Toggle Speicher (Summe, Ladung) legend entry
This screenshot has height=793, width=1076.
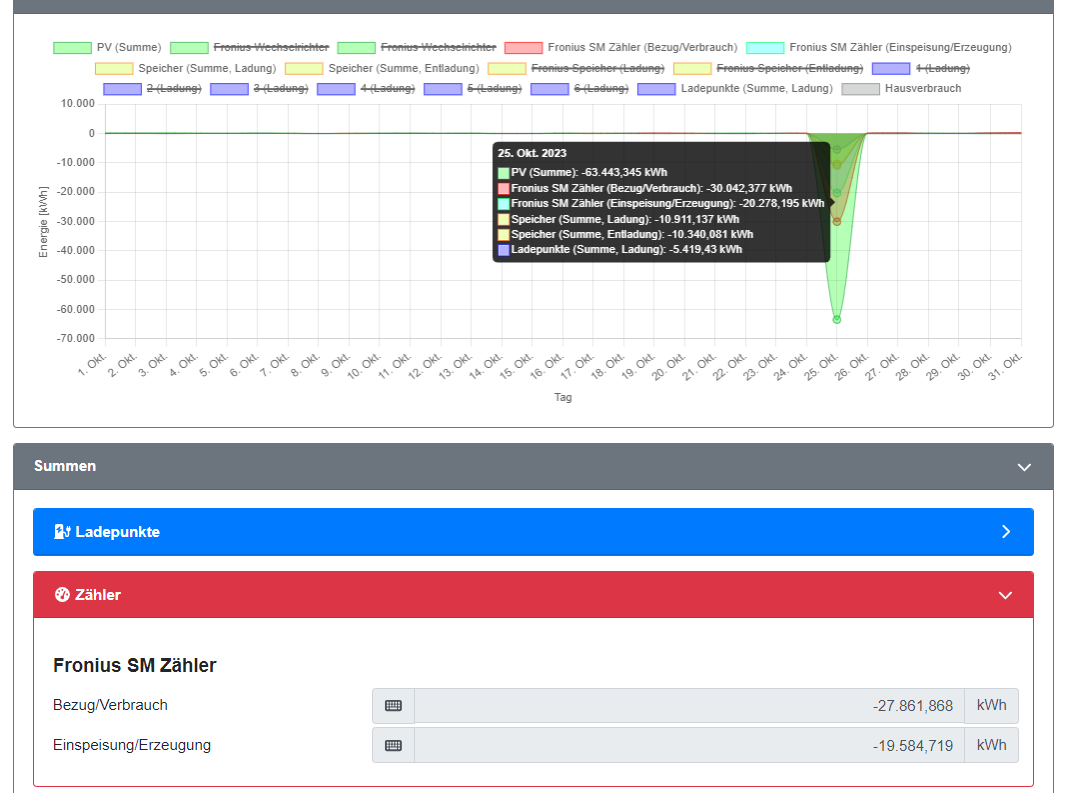185,69
